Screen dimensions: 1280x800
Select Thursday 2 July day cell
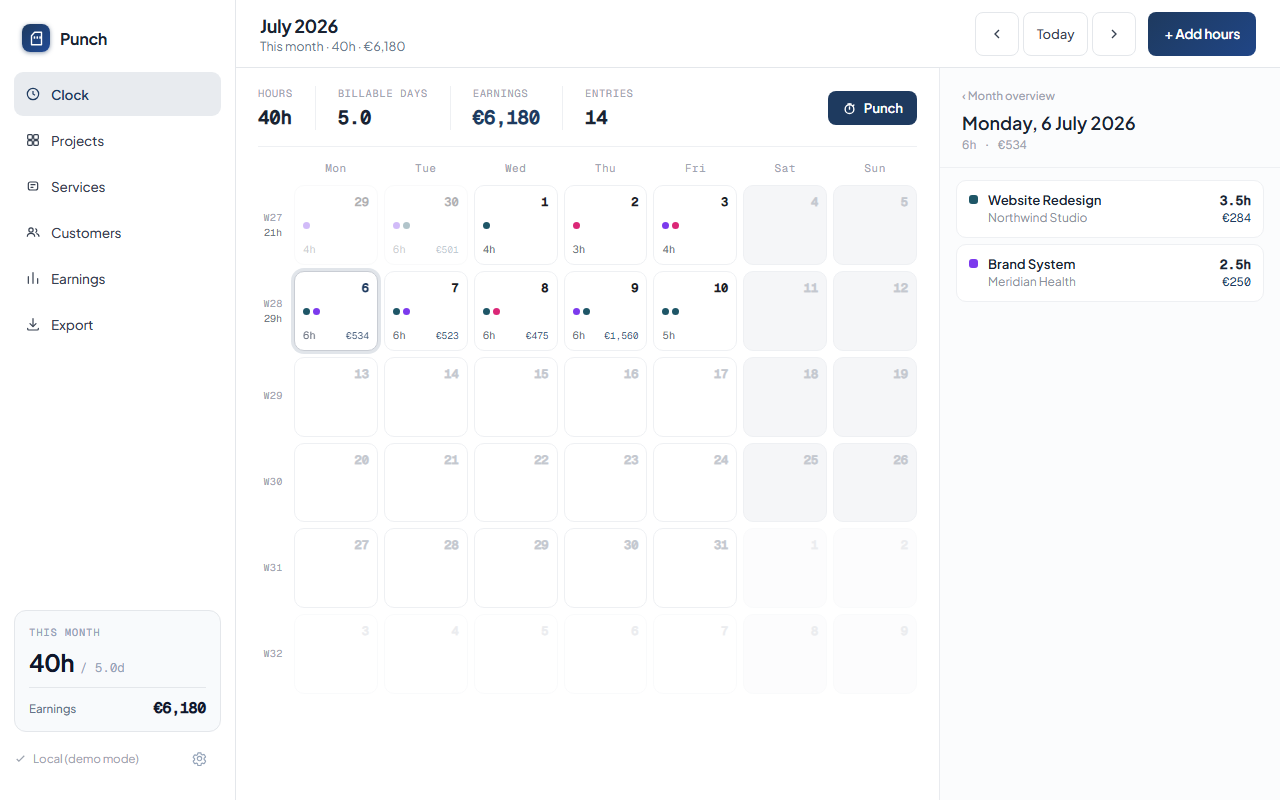click(x=606, y=225)
